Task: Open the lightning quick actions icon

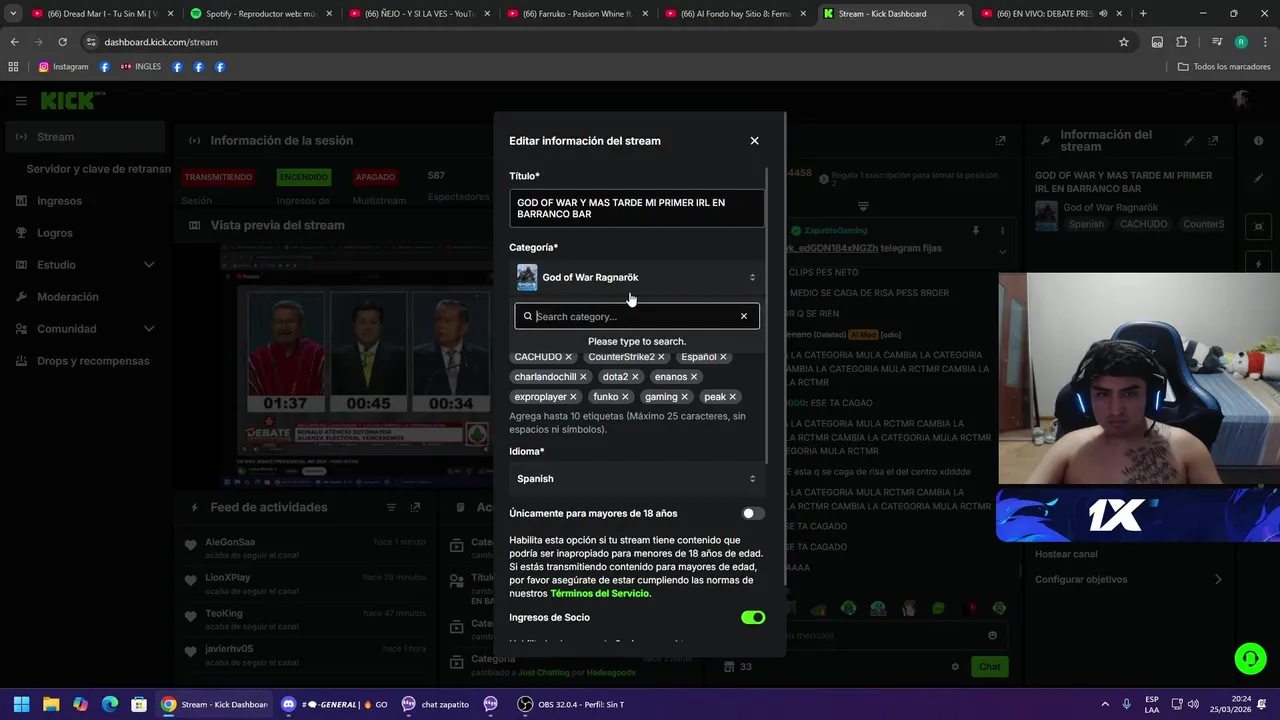Action: [1258, 264]
